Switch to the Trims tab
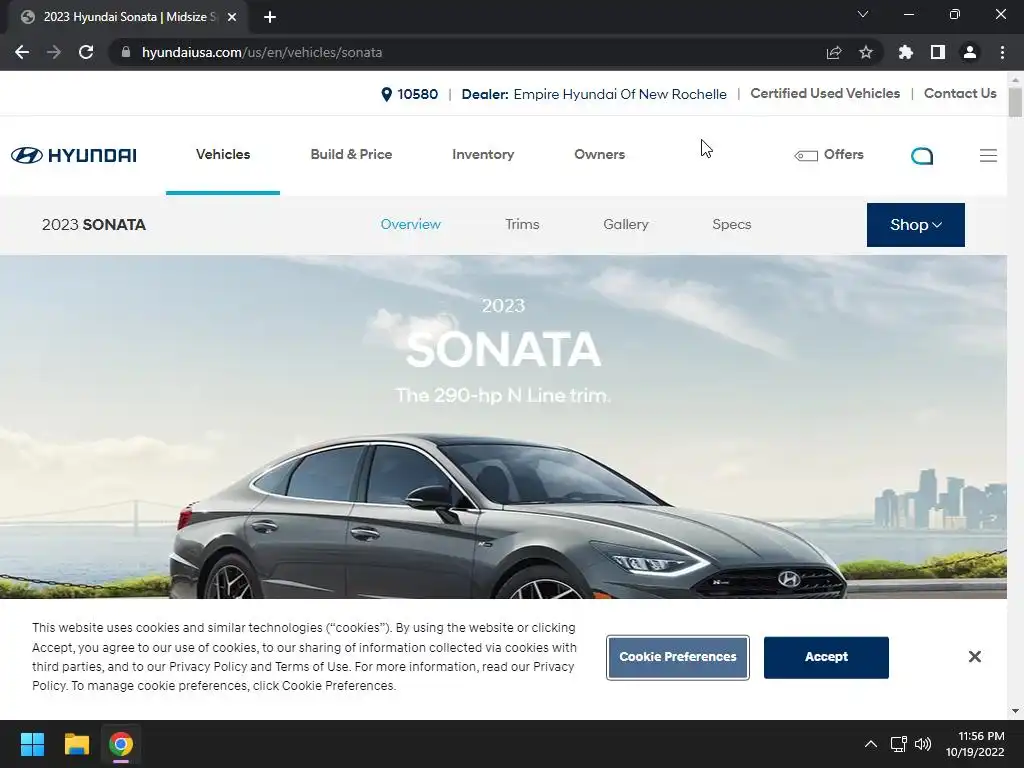This screenshot has height=768, width=1024. tap(522, 224)
